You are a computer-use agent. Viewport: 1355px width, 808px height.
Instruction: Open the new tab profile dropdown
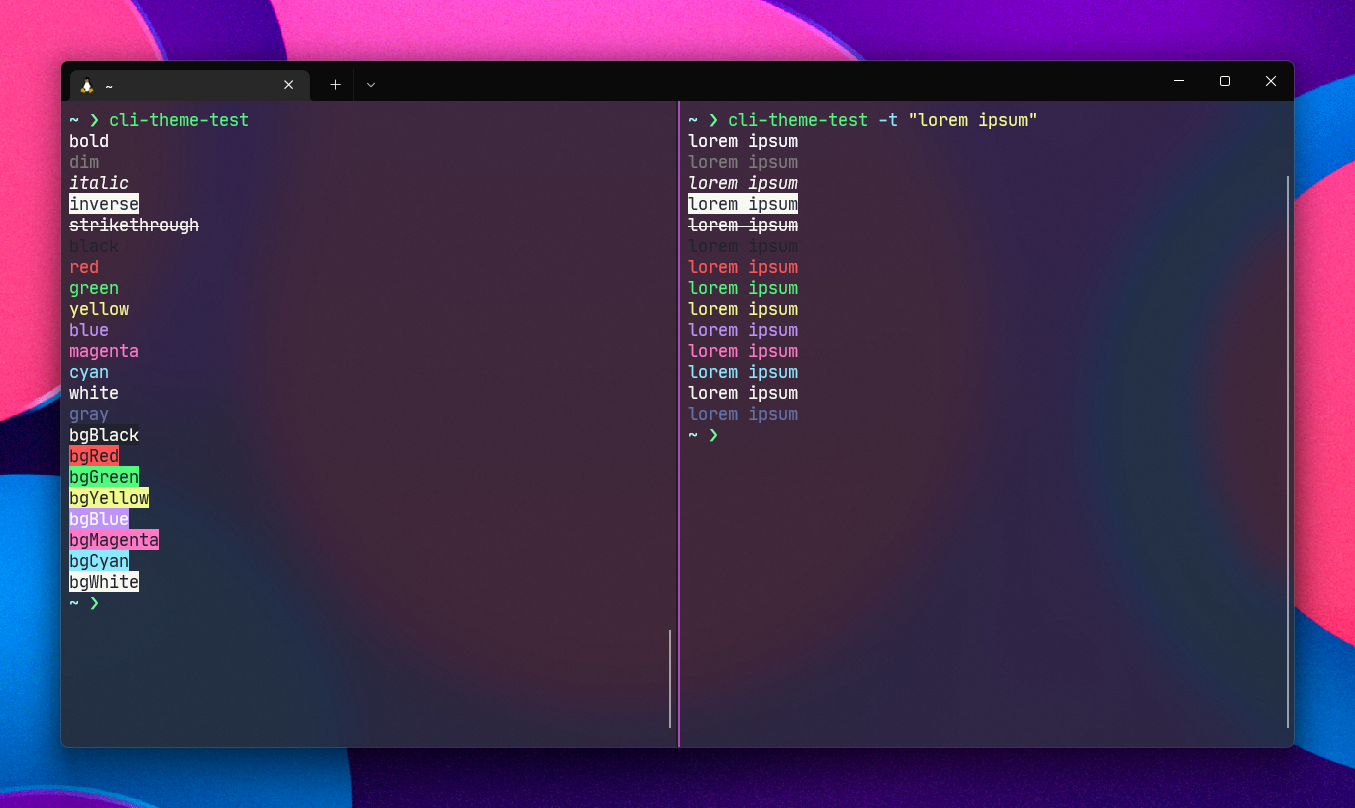pyautogui.click(x=371, y=86)
